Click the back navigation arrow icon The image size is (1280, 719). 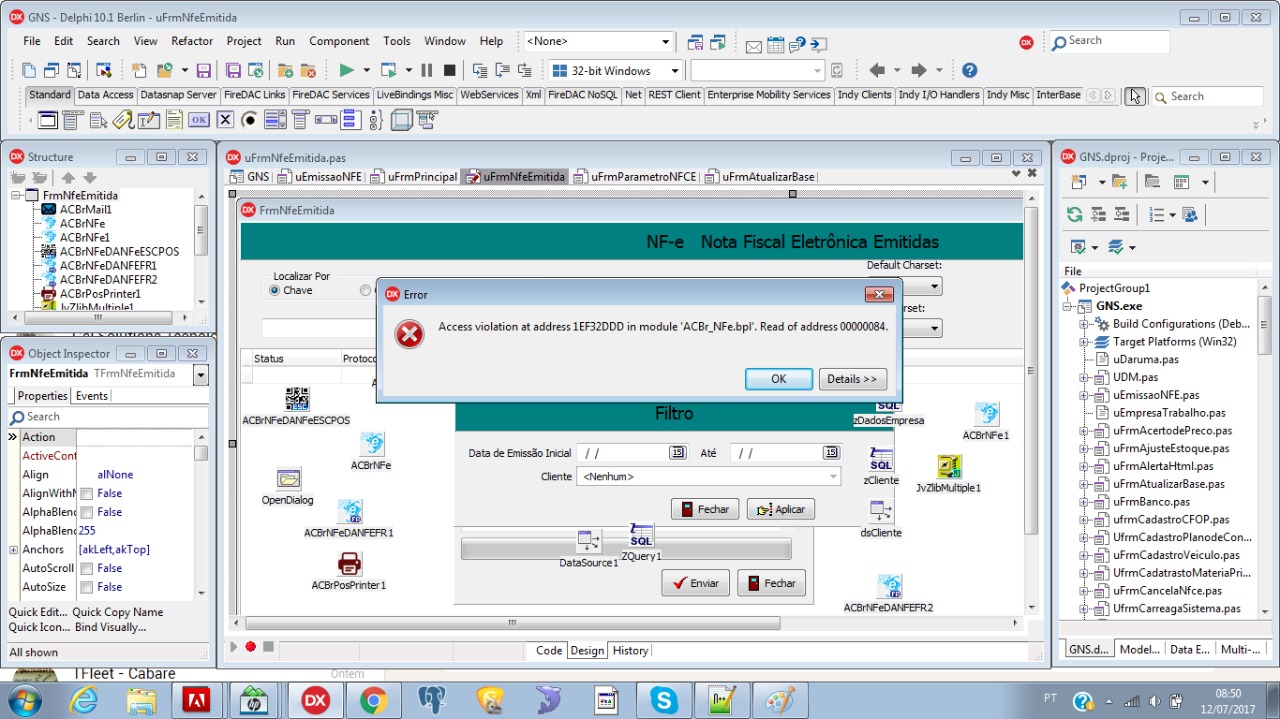[x=877, y=70]
